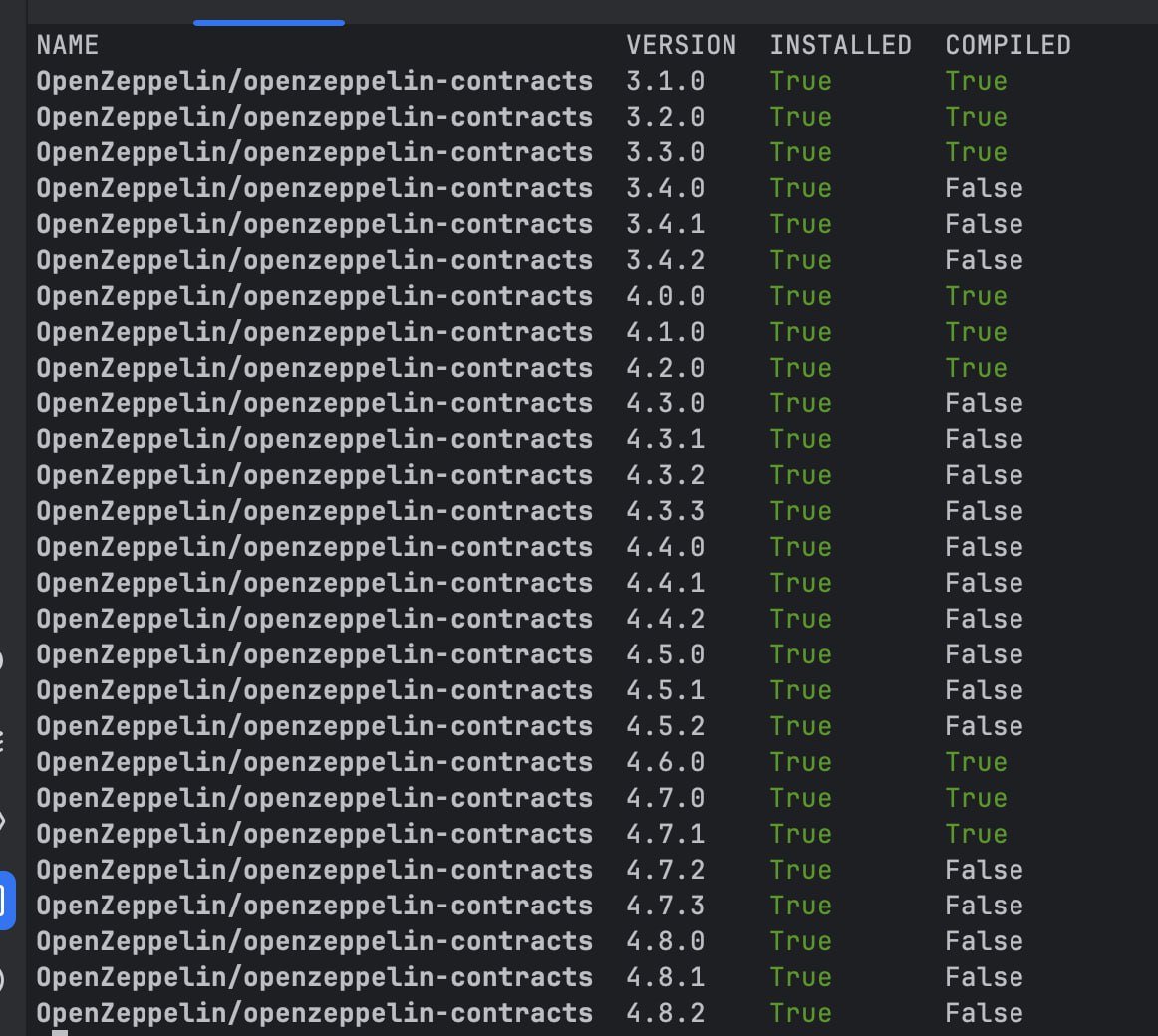Click INSTALLED True for version 4.8.1
Screen dimensions: 1158x1036
coord(800,977)
